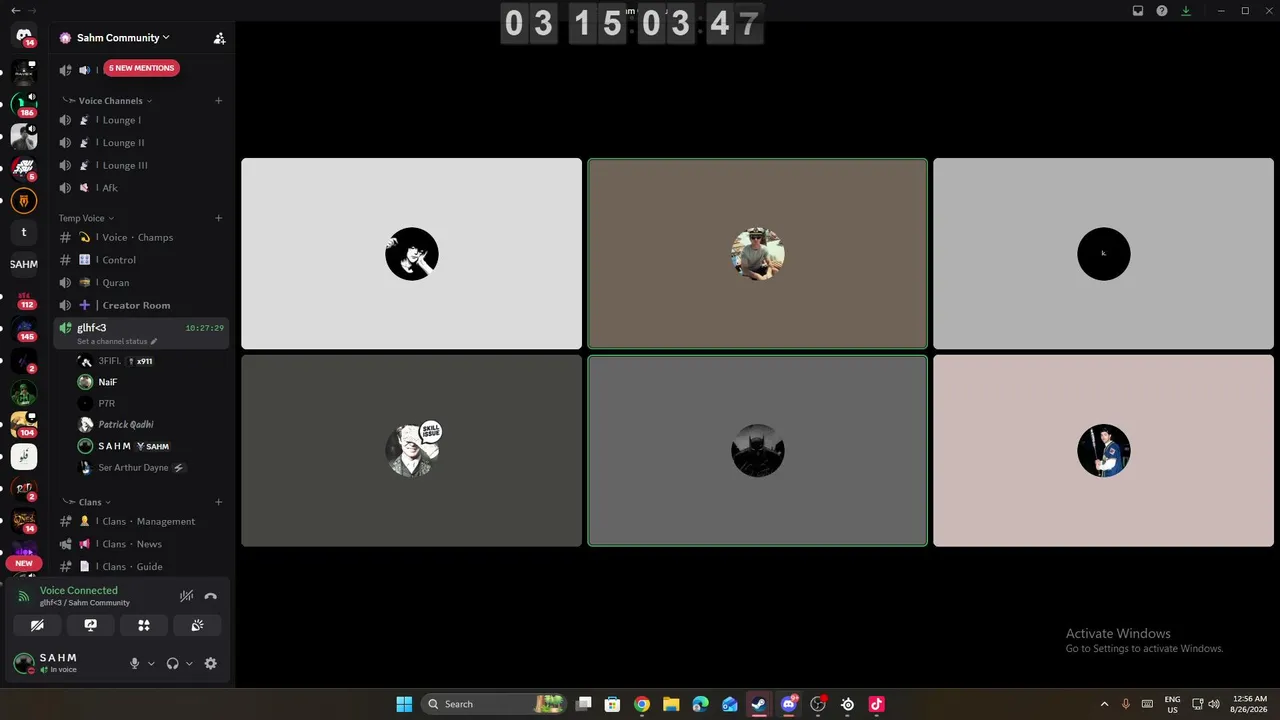
Task: Open the soundboard
Action: tap(197, 625)
